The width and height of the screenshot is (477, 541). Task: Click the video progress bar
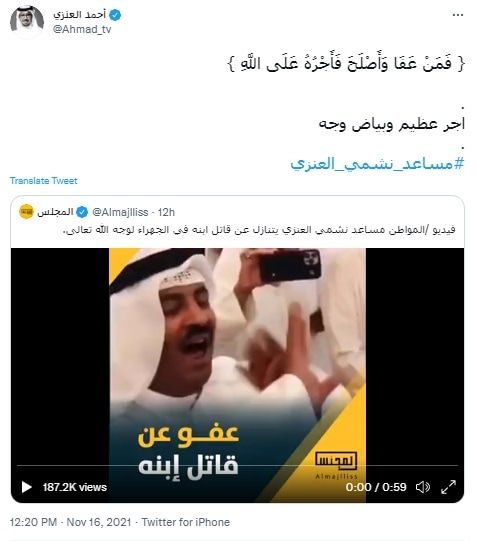point(238,465)
